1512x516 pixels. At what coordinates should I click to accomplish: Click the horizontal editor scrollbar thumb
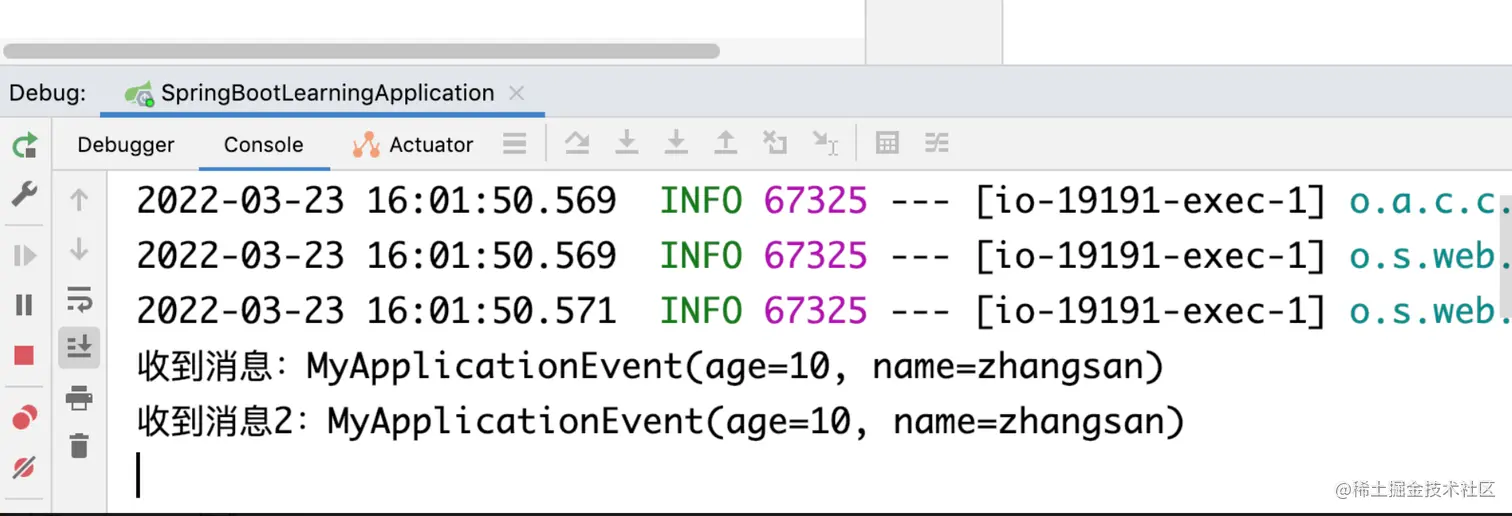tap(360, 51)
